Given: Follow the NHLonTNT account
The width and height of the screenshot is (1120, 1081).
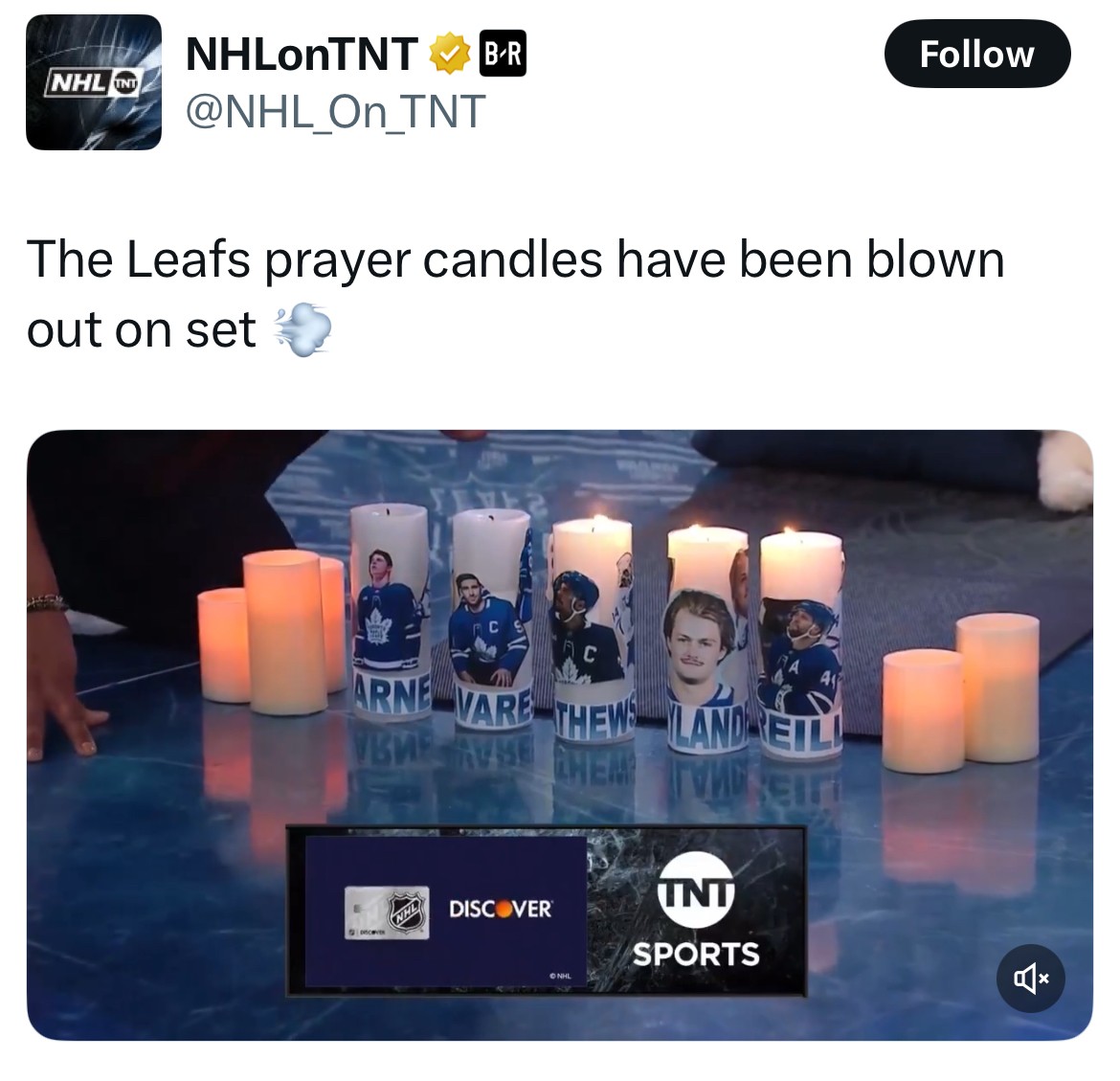Looking at the screenshot, I should pos(976,55).
